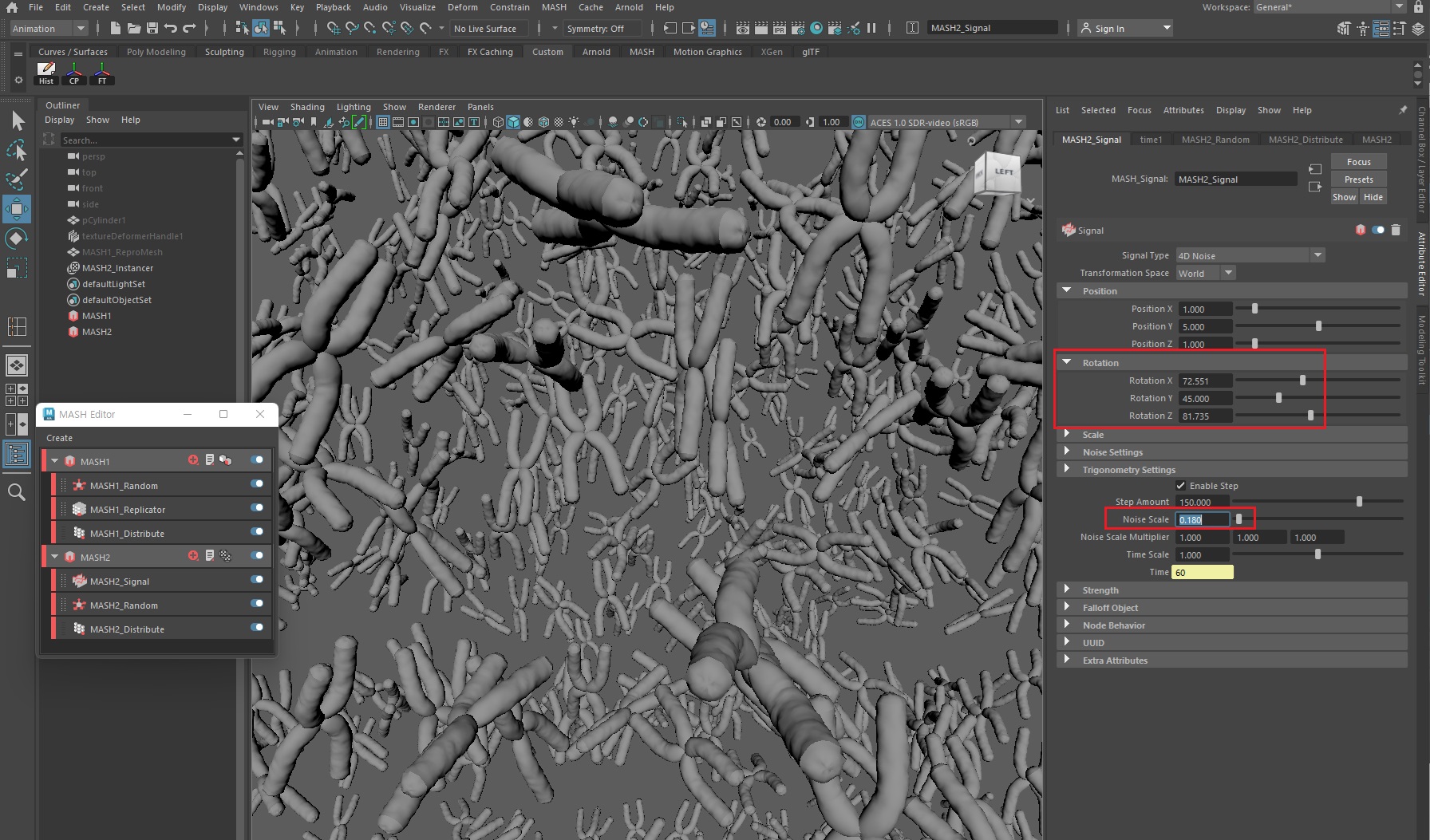The width and height of the screenshot is (1430, 840).
Task: Open the Deform menu
Action: click(462, 7)
